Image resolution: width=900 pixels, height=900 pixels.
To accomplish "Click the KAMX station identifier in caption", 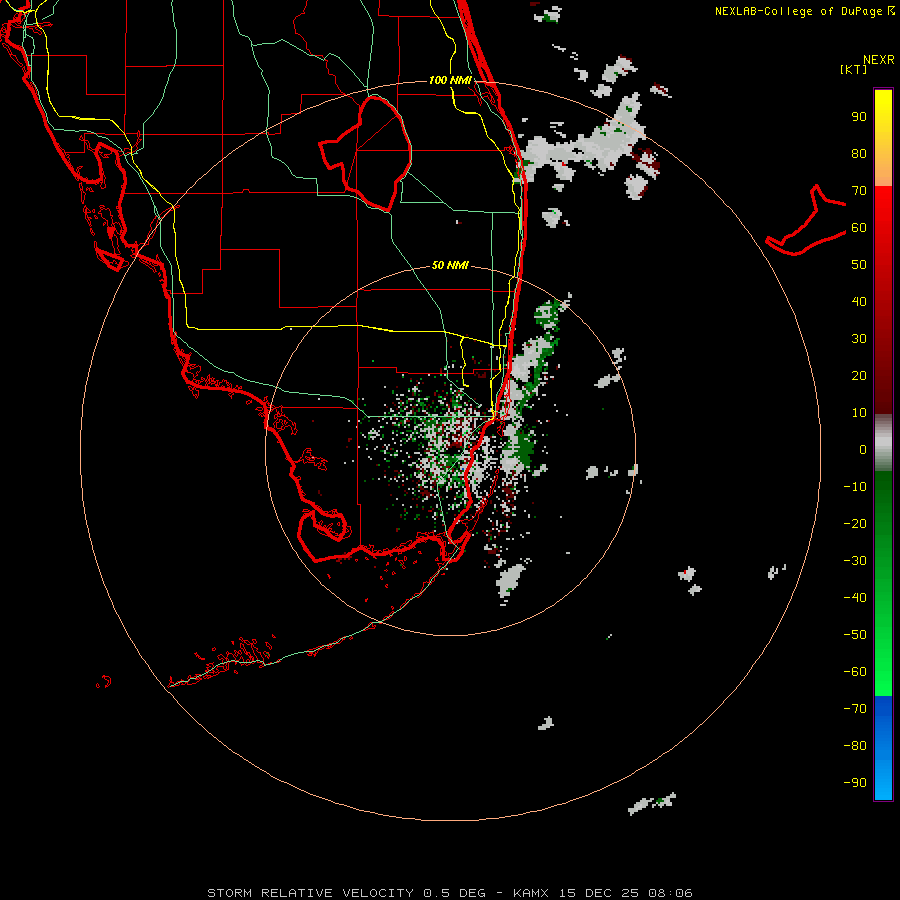I will pyautogui.click(x=530, y=893).
